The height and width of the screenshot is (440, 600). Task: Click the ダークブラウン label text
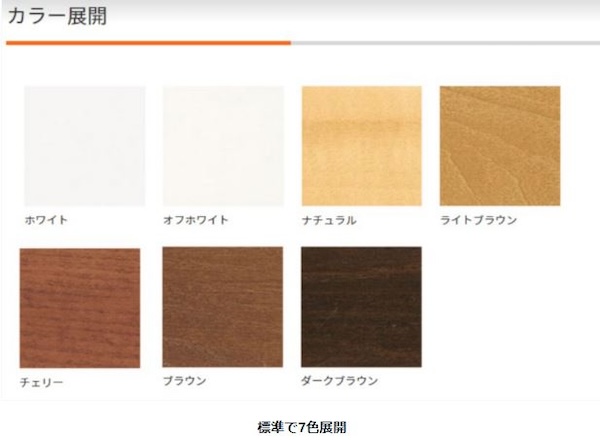[x=339, y=381]
